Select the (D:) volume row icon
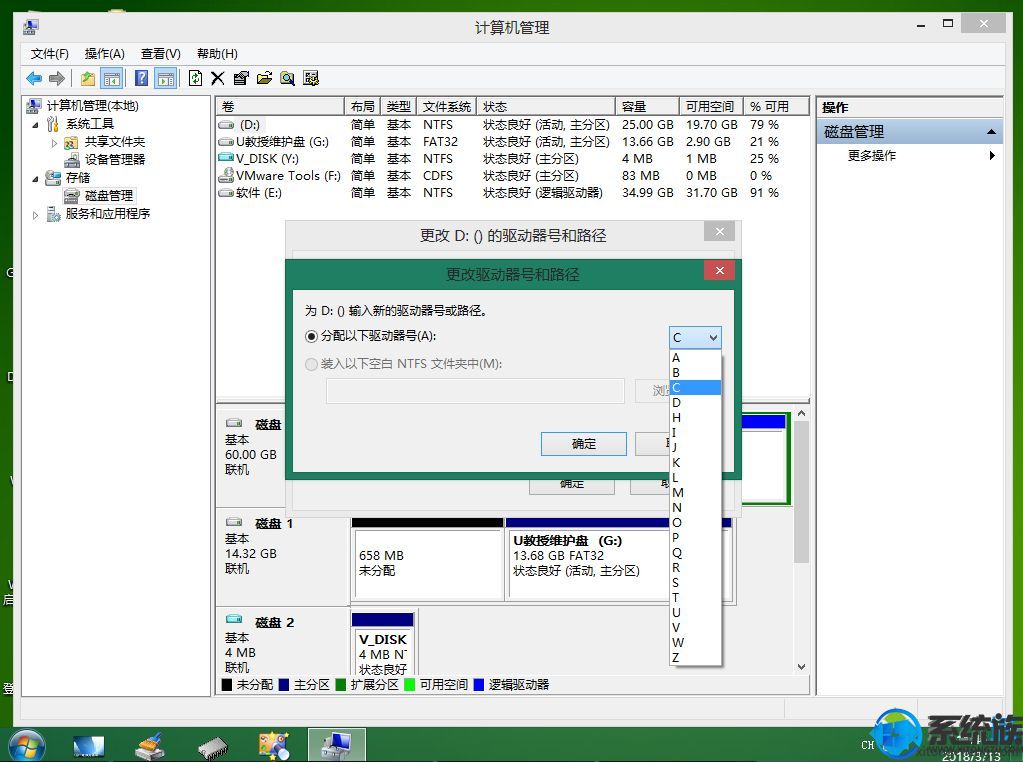 coord(226,125)
